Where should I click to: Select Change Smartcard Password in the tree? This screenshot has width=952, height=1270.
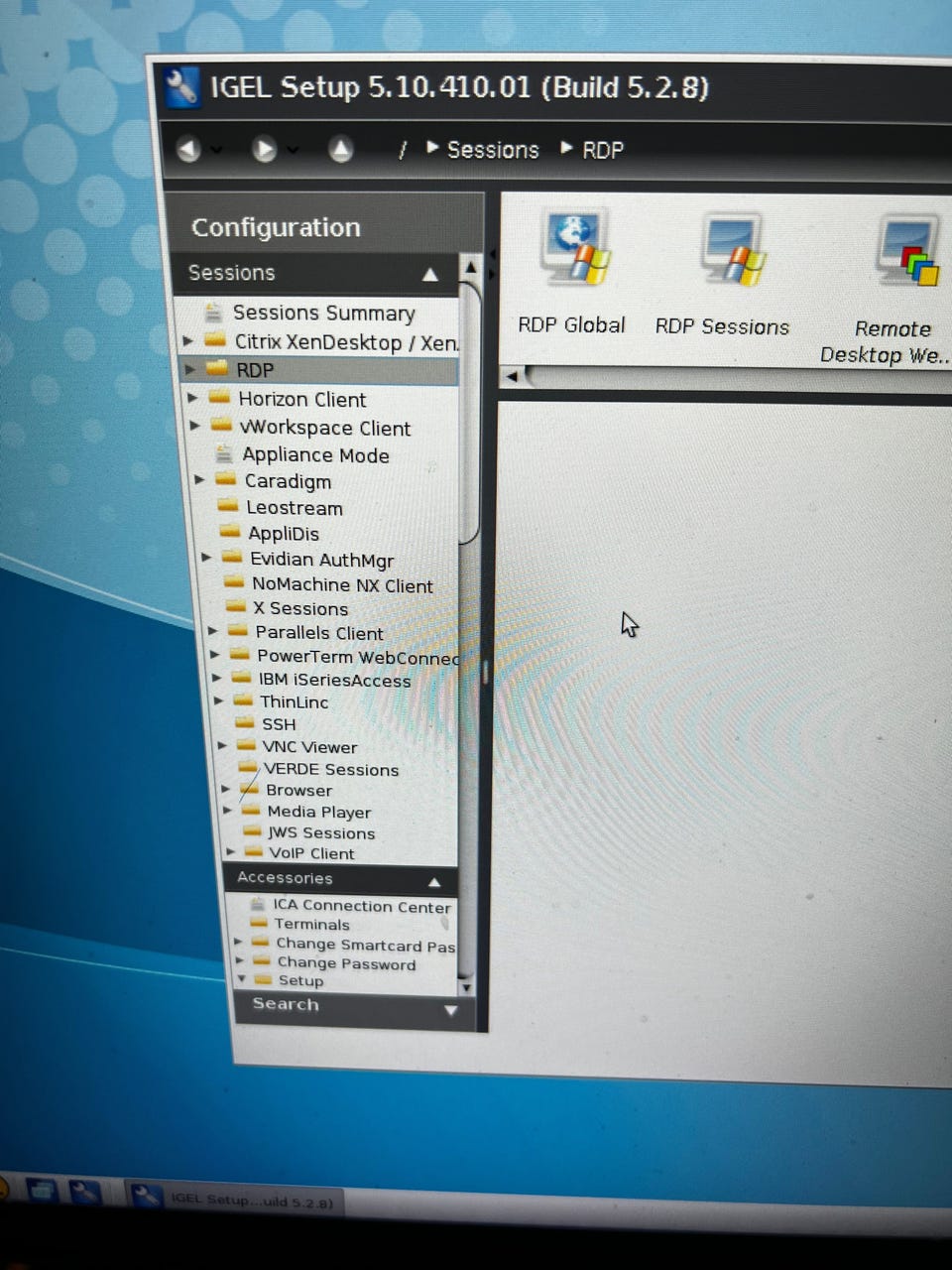pos(365,945)
